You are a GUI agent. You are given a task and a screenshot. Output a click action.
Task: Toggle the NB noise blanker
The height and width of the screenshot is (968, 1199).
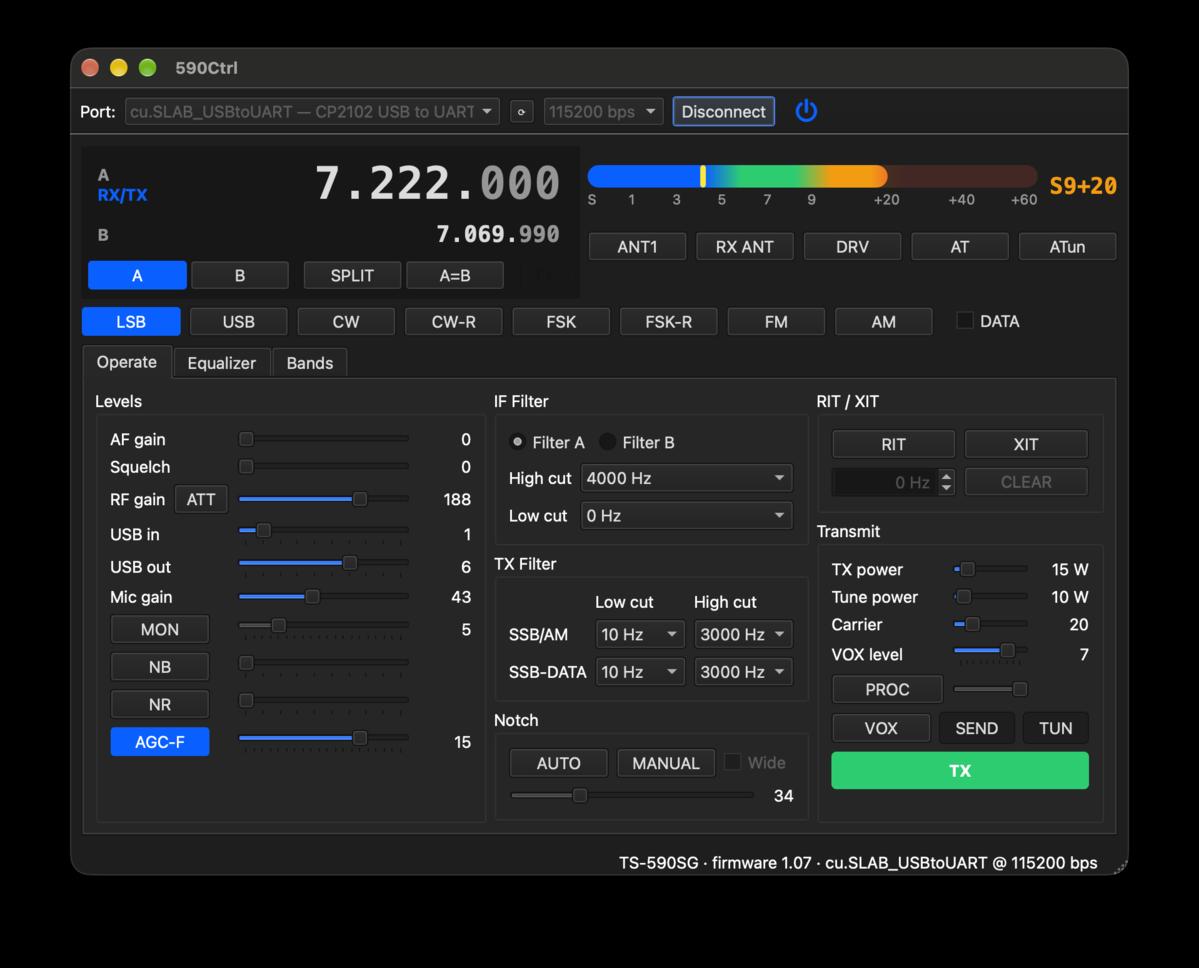tap(160, 667)
